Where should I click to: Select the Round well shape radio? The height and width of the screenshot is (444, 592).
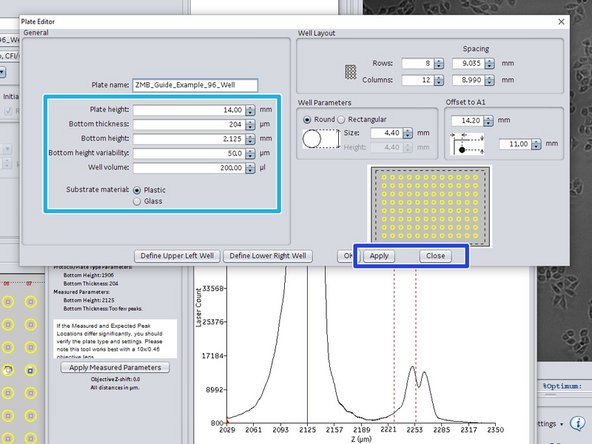307,120
